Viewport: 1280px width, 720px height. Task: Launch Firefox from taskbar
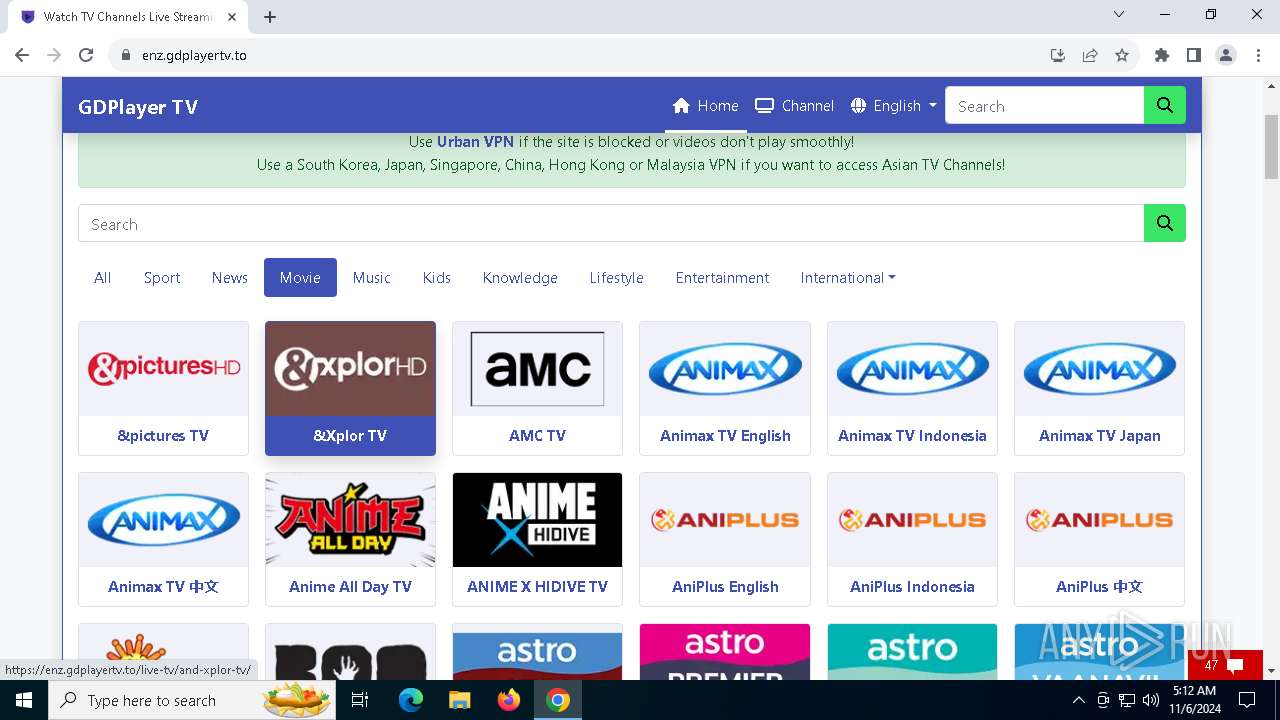[x=509, y=700]
